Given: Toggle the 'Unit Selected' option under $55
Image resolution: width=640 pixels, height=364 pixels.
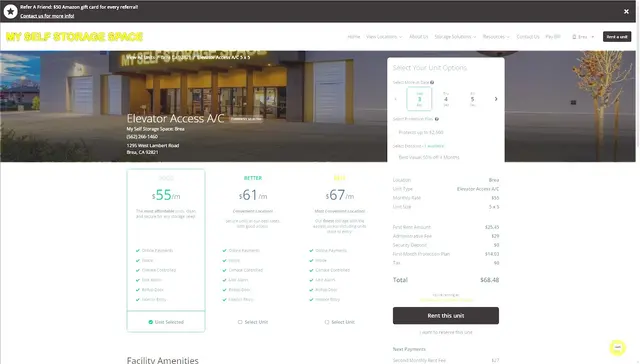Looking at the screenshot, I should pos(166,322).
